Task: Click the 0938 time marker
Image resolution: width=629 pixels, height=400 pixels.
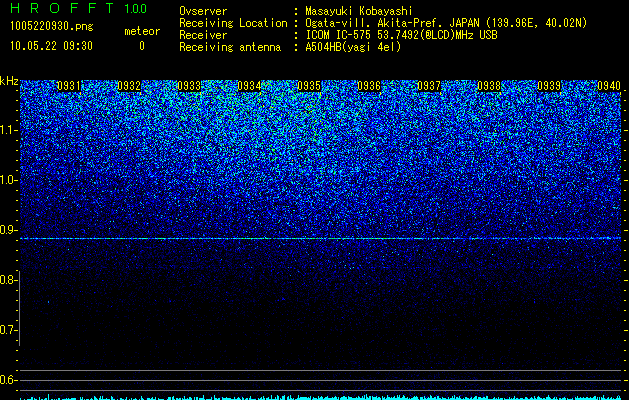Action: click(489, 86)
